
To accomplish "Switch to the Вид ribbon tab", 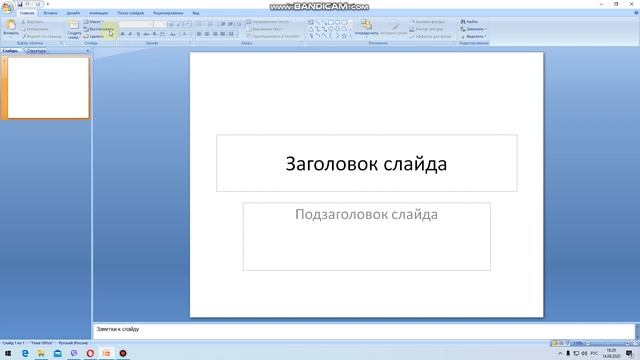I will click(x=196, y=13).
